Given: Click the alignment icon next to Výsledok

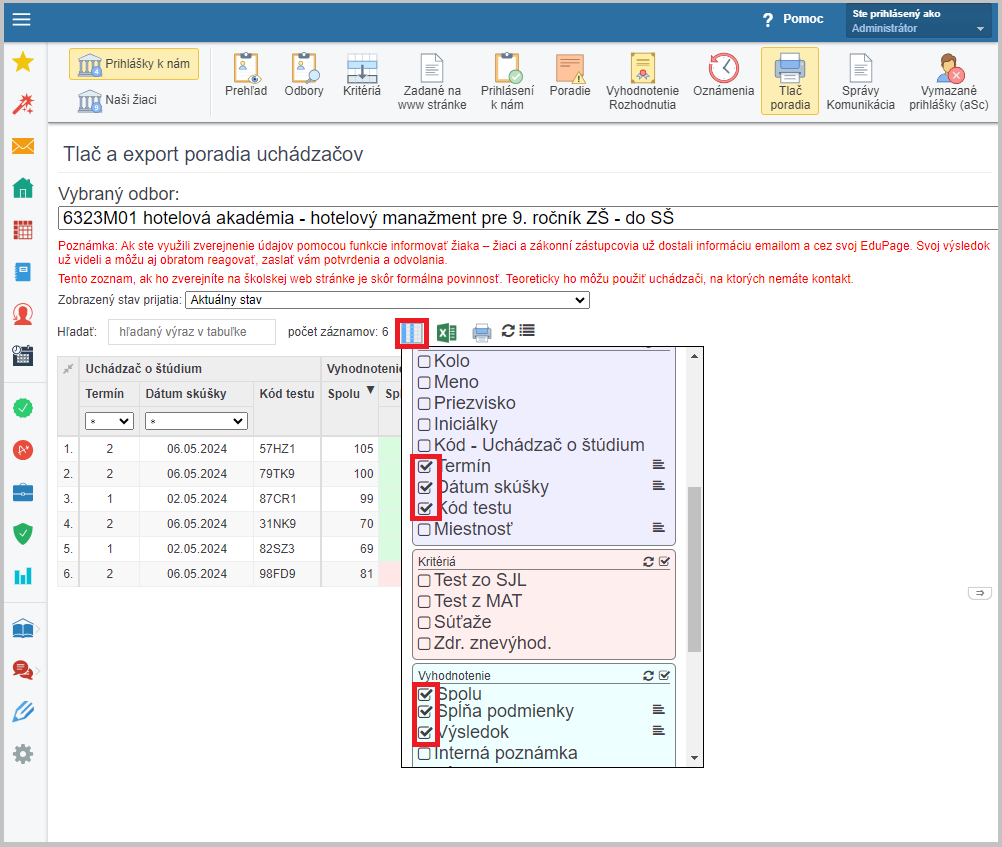Looking at the screenshot, I should 659,730.
